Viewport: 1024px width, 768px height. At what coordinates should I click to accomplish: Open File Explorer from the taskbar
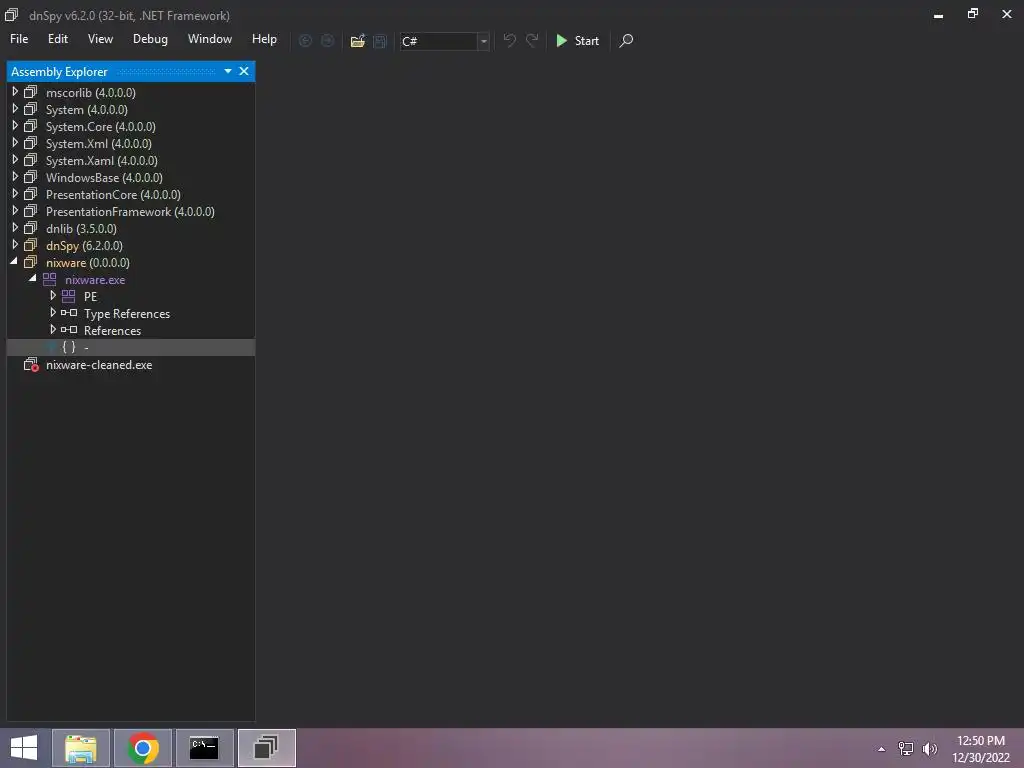pos(81,748)
